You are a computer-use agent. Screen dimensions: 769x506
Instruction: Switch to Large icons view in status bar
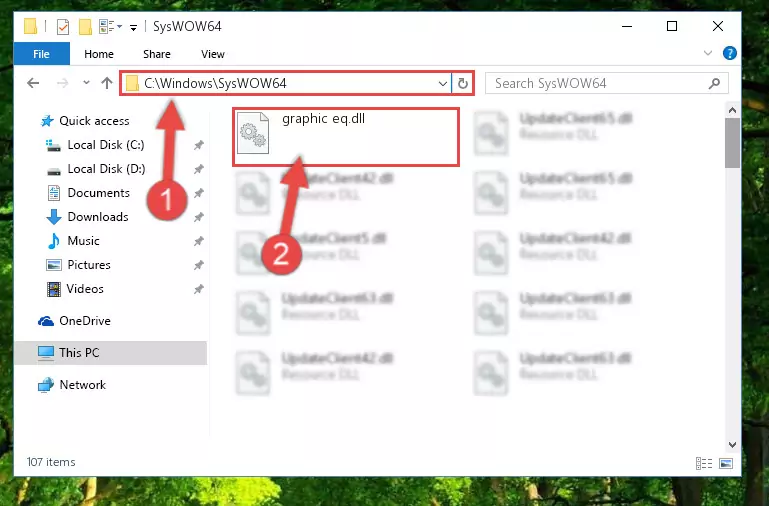[x=726, y=463]
